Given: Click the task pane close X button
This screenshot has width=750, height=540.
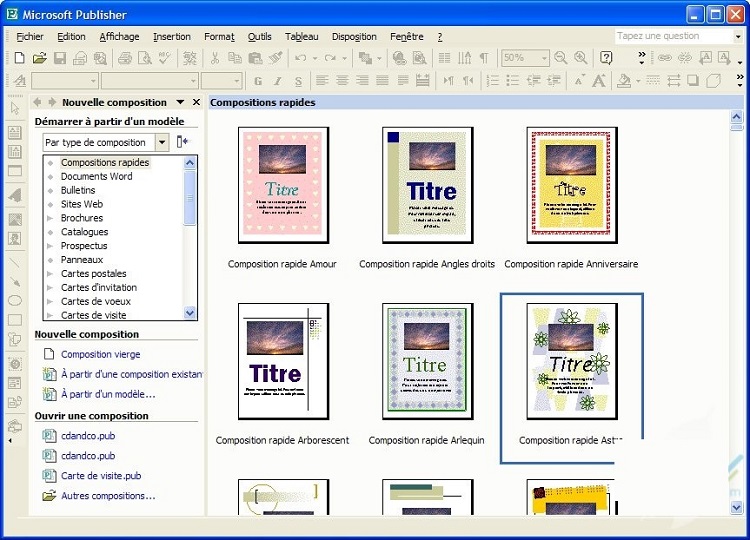Looking at the screenshot, I should point(196,102).
